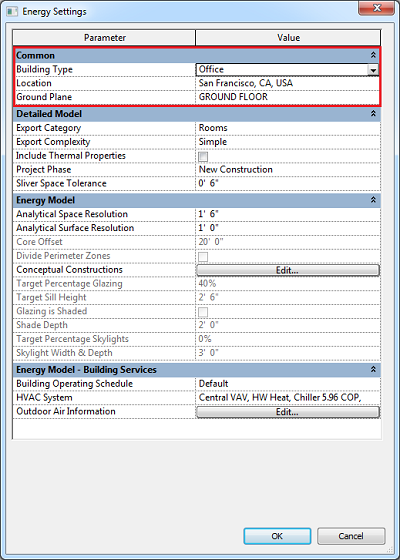Click Target Percentage Glazing value 40%

288,284
